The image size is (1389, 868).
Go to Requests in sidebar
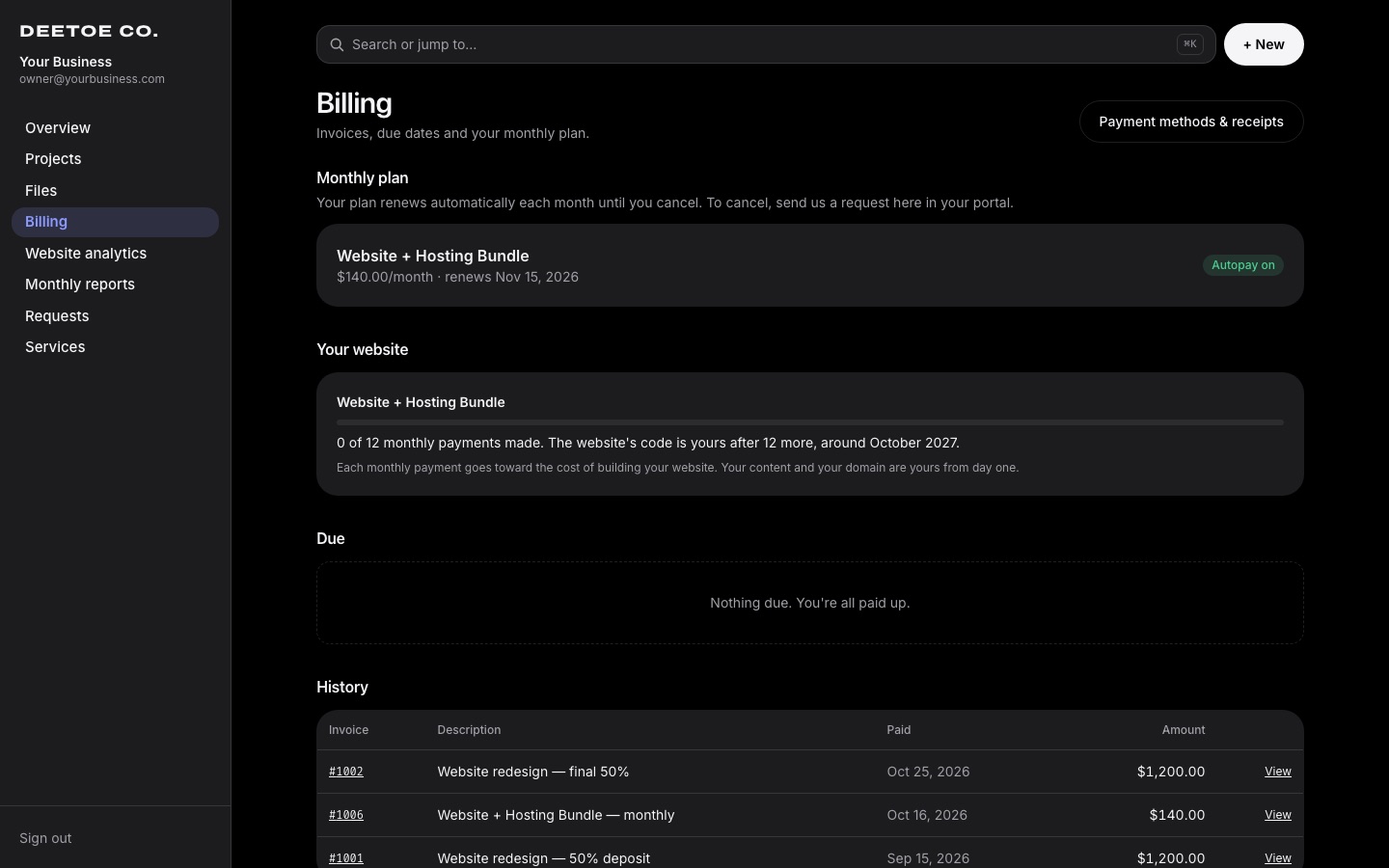pyautogui.click(x=115, y=316)
